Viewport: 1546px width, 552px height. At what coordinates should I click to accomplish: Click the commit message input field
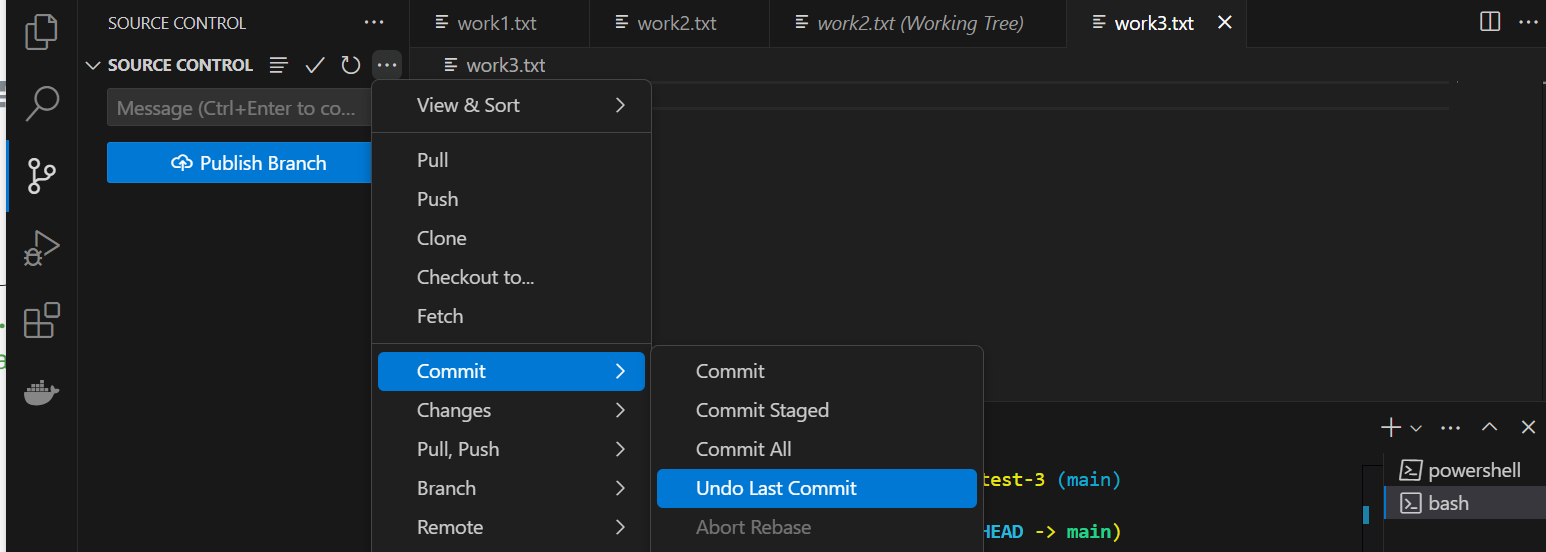(x=238, y=108)
